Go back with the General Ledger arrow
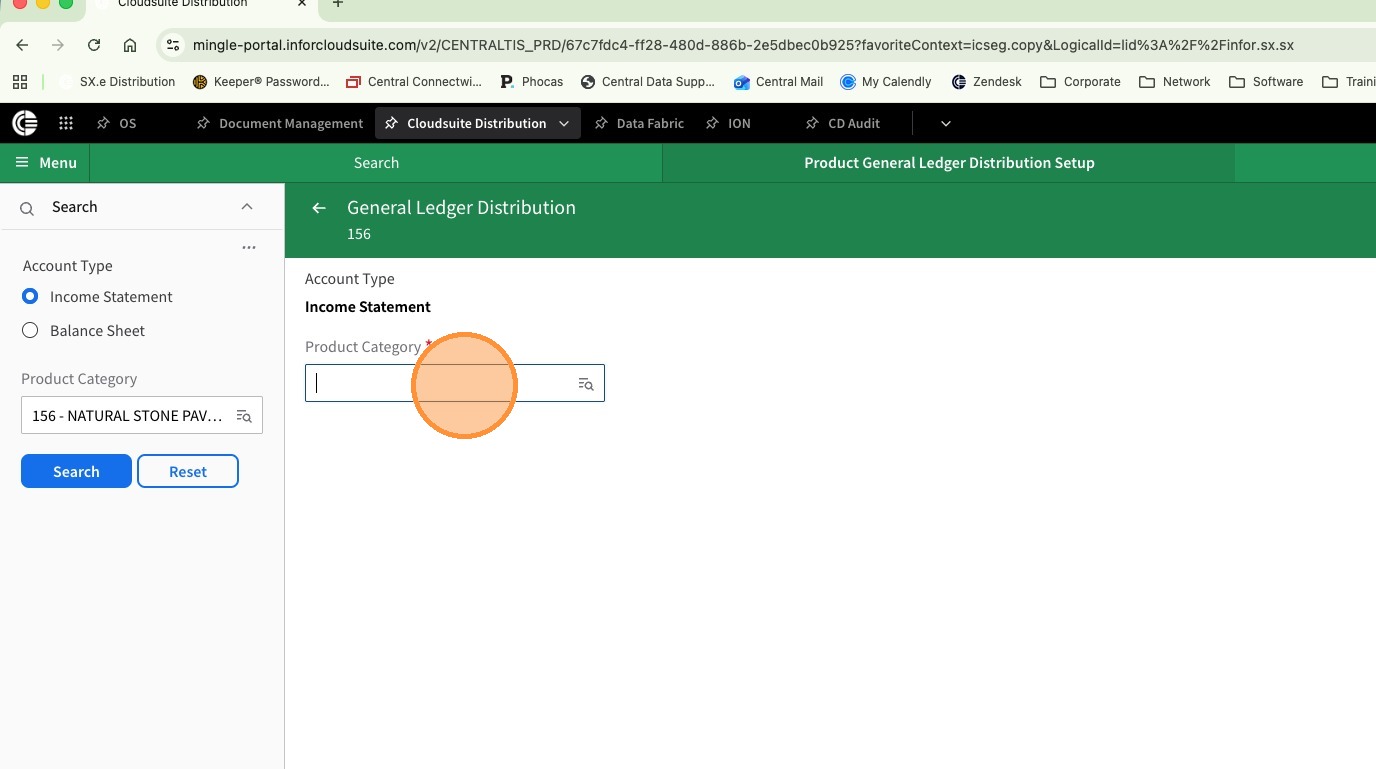This screenshot has height=769, width=1376. [319, 208]
